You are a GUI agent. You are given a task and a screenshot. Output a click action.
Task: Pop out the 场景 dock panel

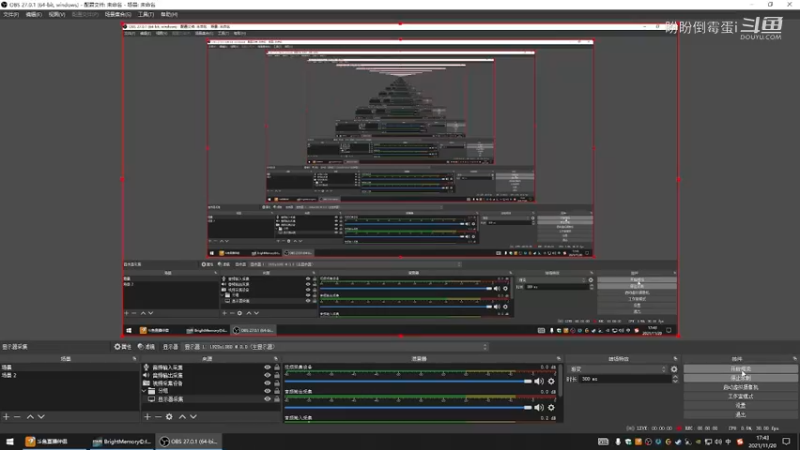pos(135,359)
